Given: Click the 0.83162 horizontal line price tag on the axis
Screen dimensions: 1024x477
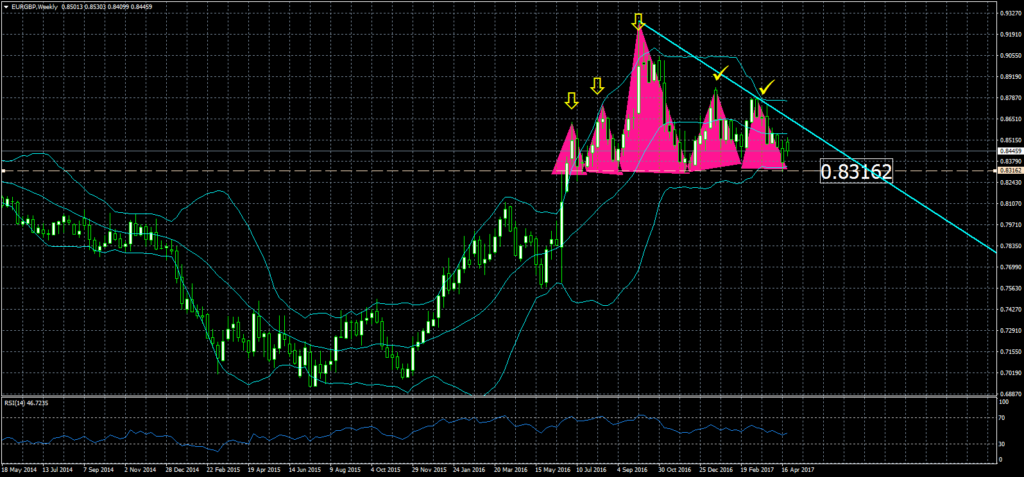Looking at the screenshot, I should coord(1008,171).
